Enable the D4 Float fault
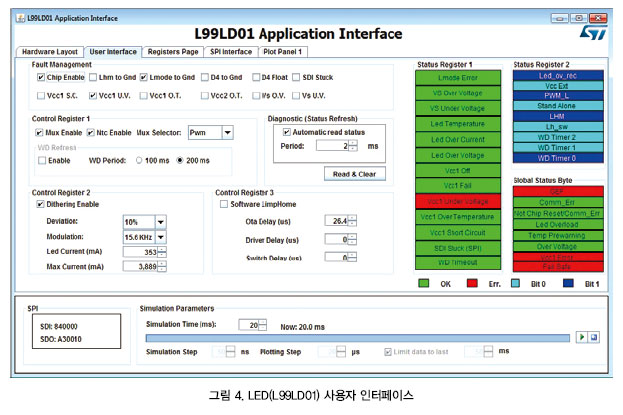The image size is (623, 415). tap(256, 77)
